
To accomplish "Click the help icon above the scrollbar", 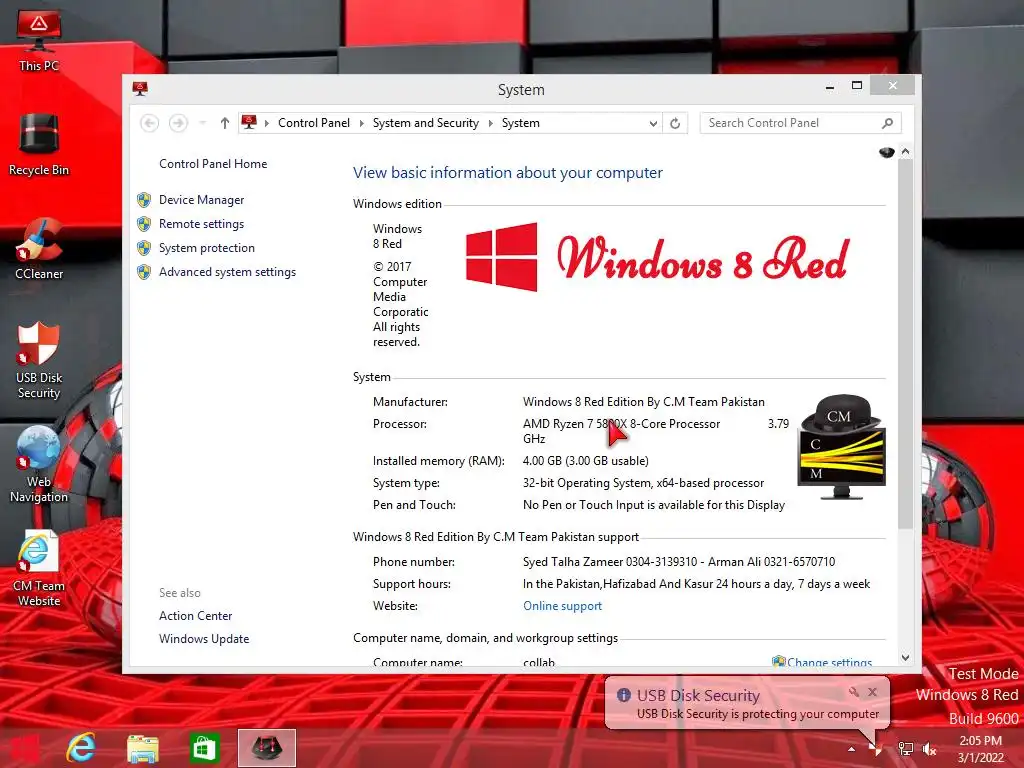I will 886,152.
